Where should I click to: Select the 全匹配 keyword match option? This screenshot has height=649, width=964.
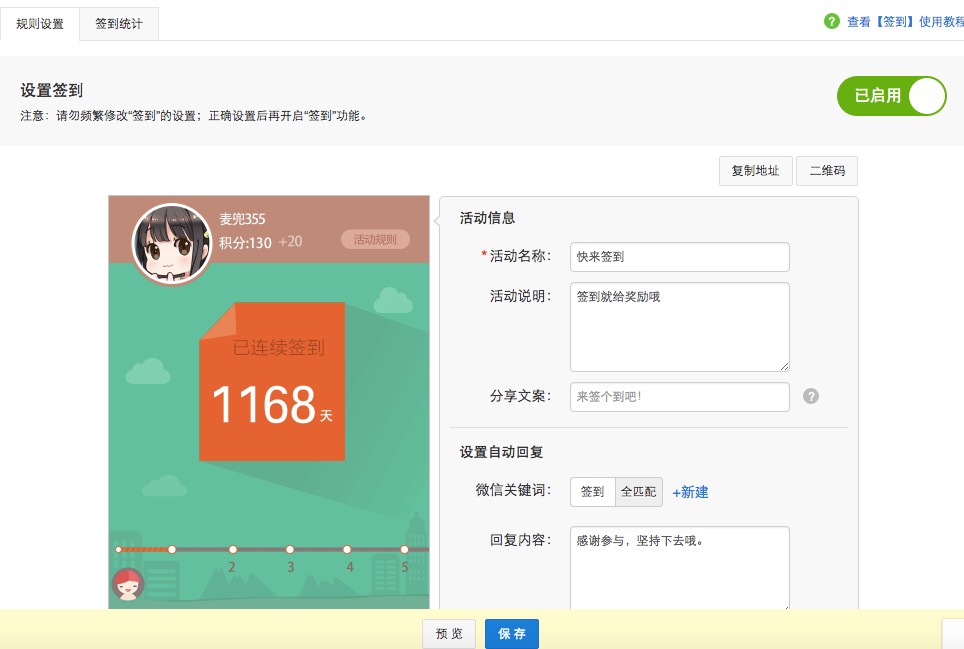tap(639, 492)
